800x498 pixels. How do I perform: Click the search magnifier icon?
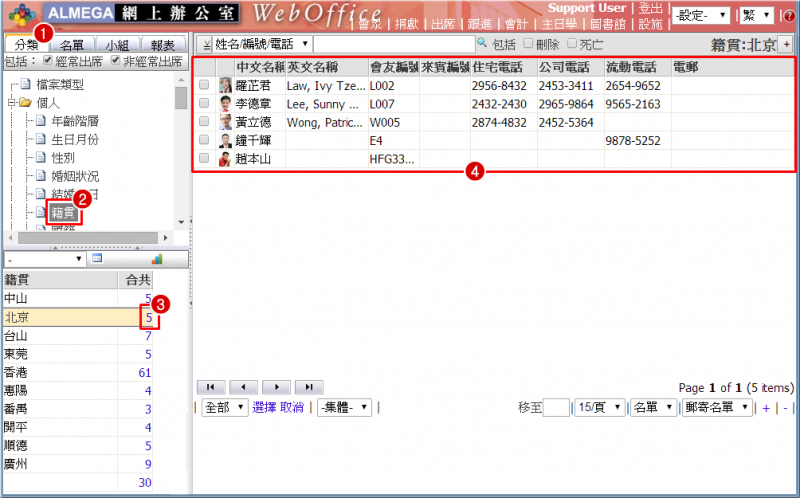[x=482, y=44]
